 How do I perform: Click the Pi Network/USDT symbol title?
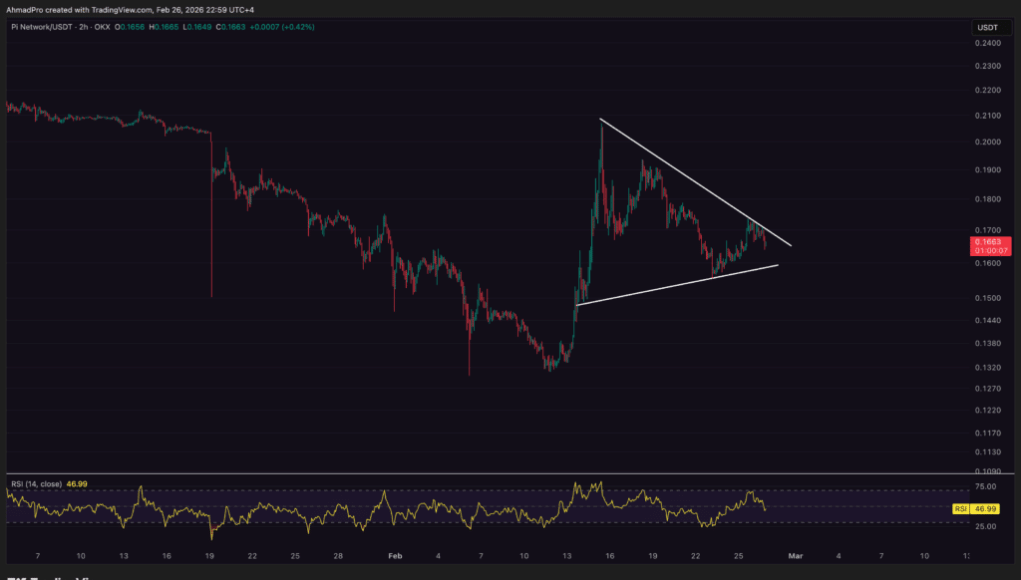click(x=48, y=28)
